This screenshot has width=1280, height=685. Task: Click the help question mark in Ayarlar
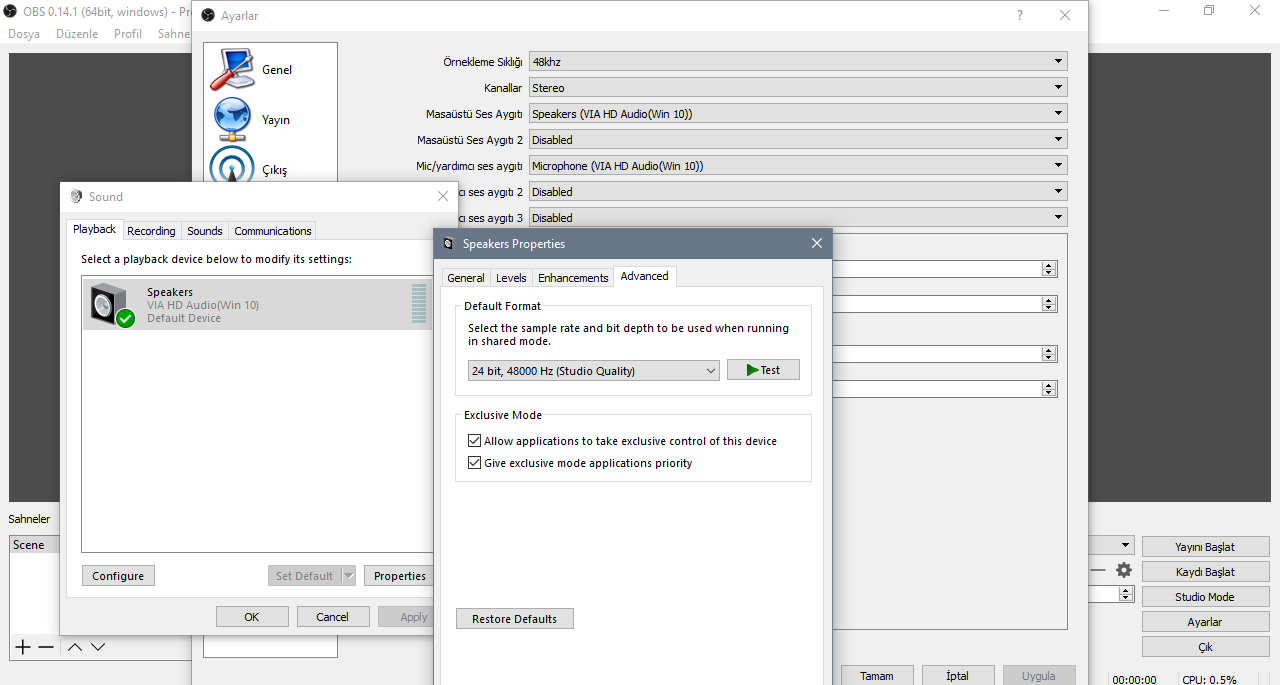click(x=1020, y=15)
